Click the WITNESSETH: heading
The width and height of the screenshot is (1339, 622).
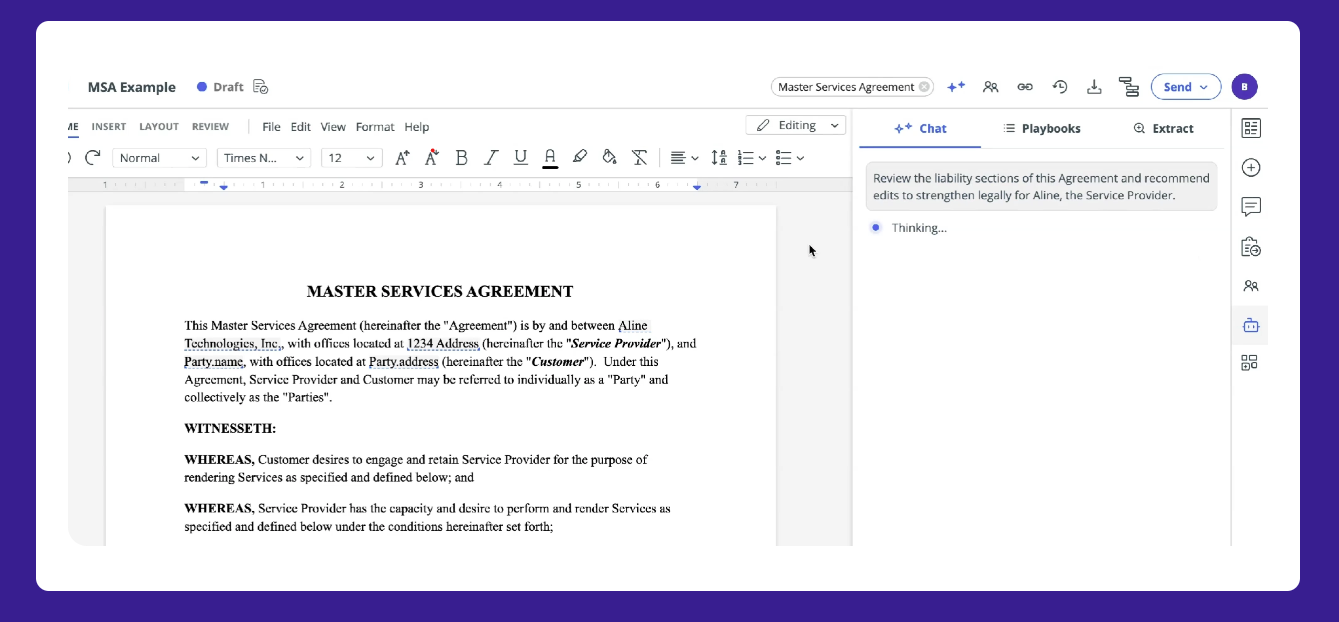point(230,429)
